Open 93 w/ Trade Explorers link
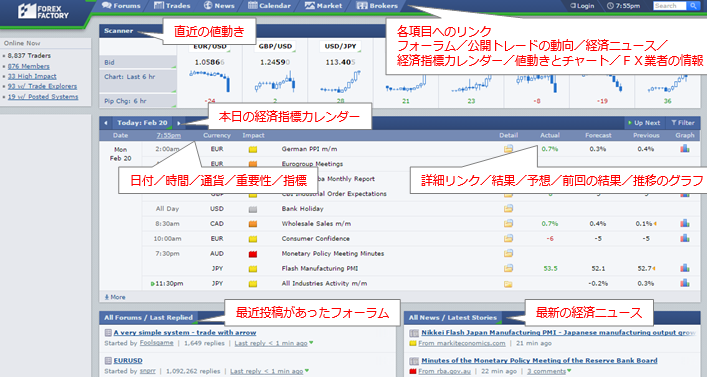Screen dimensions: 707x377 [42, 86]
